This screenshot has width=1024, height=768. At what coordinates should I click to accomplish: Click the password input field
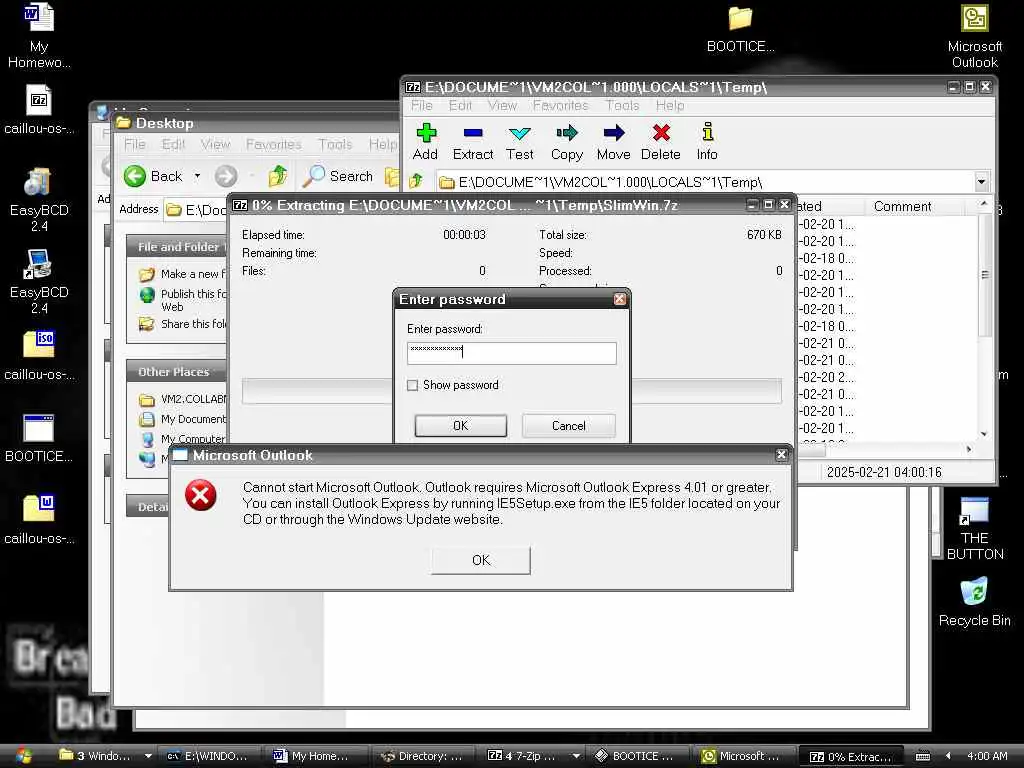click(511, 353)
